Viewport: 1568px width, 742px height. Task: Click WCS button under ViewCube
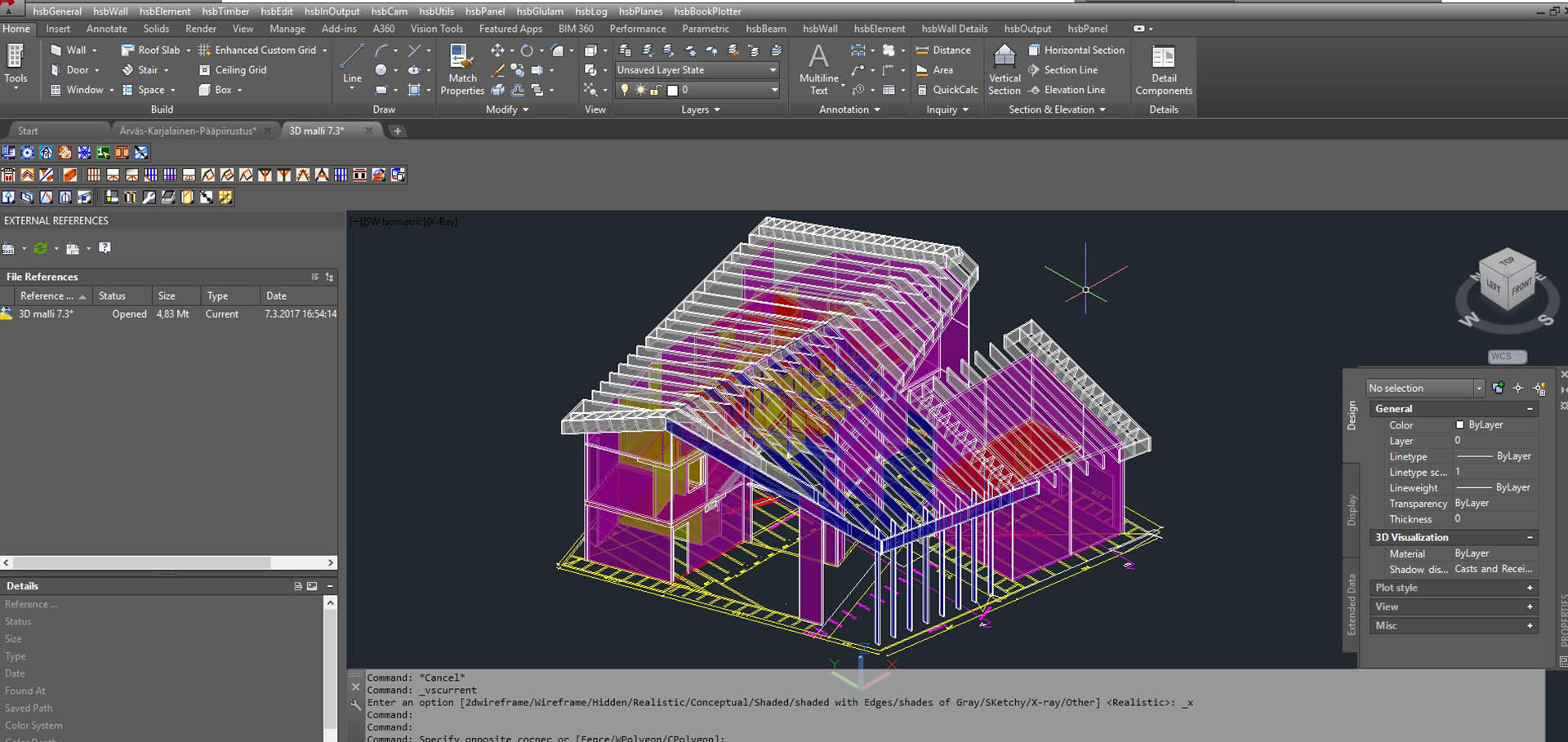coord(1506,356)
